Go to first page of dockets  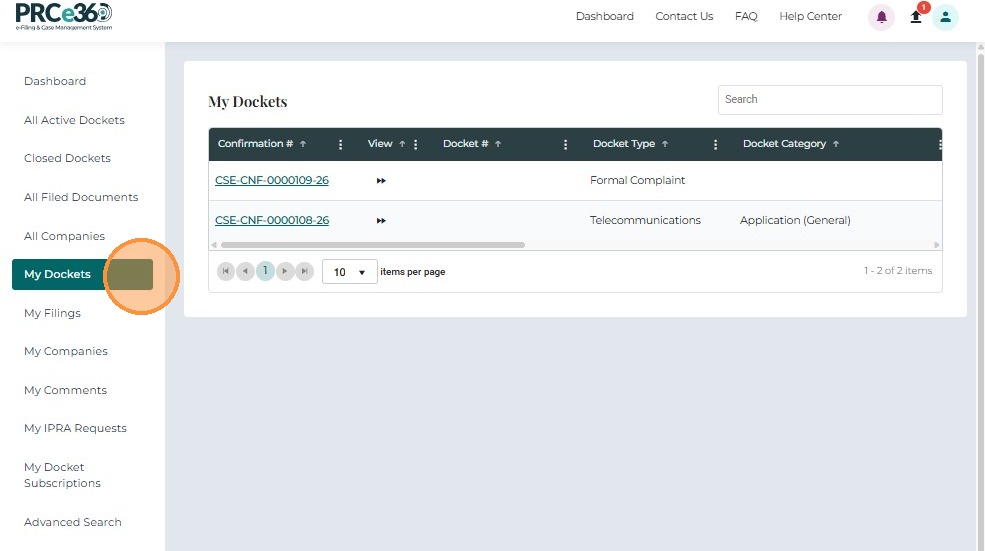226,271
